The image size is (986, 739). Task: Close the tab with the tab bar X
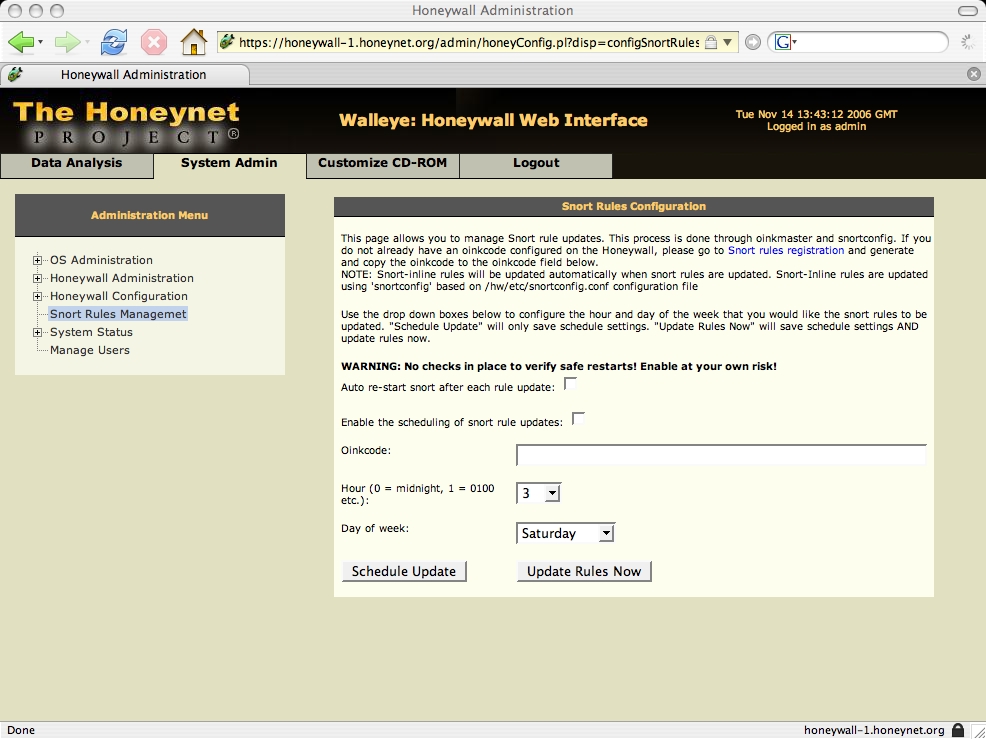point(973,74)
